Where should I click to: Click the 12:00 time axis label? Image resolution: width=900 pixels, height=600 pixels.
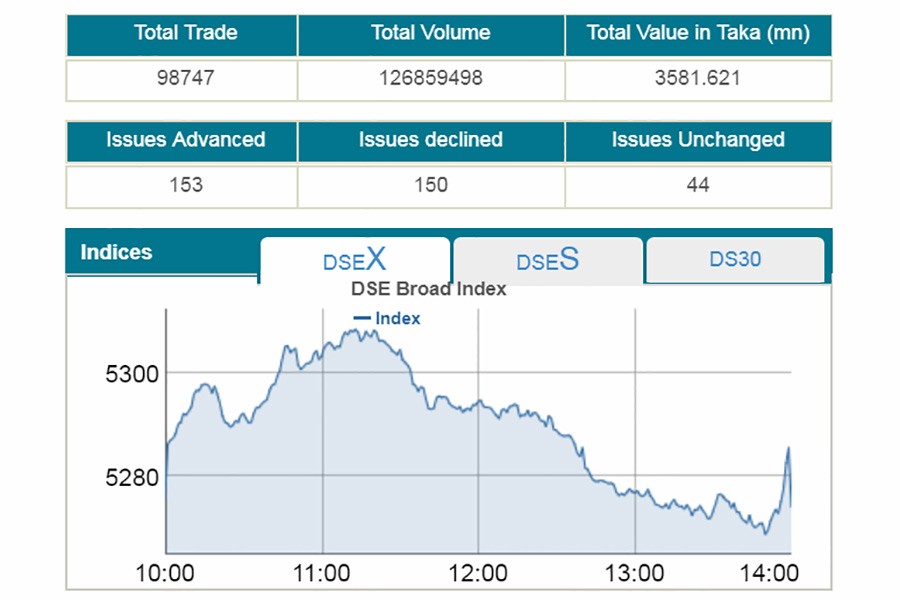[x=478, y=574]
